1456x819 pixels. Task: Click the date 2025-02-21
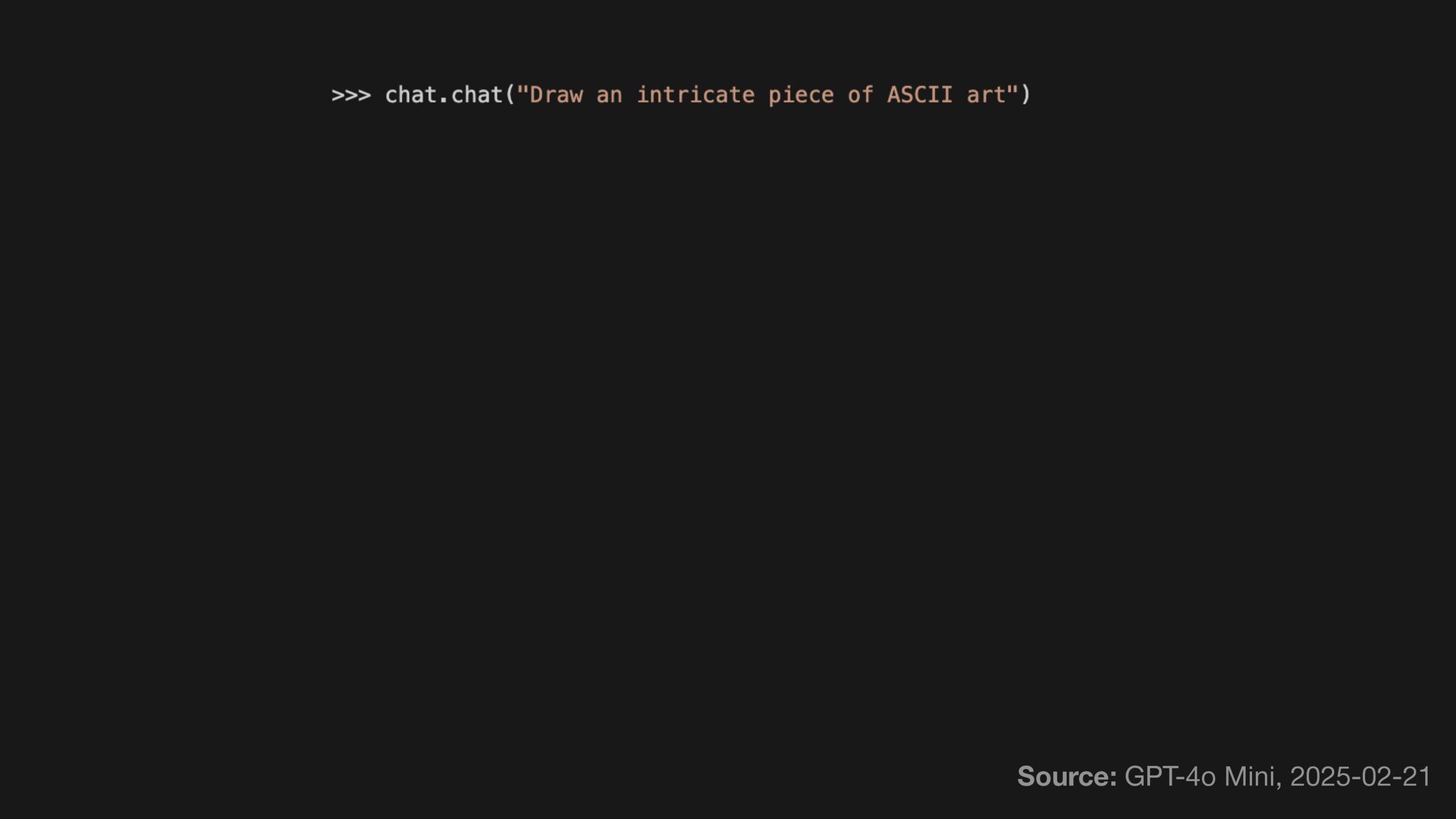(x=1360, y=777)
